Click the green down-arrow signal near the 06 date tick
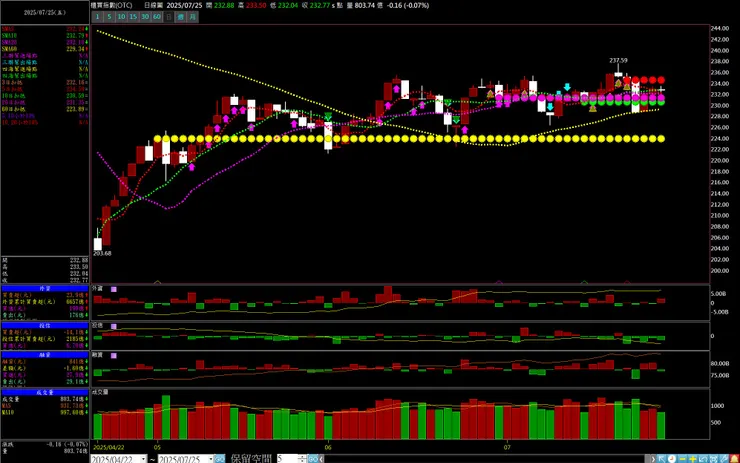The width and height of the screenshot is (740, 463). [x=328, y=117]
